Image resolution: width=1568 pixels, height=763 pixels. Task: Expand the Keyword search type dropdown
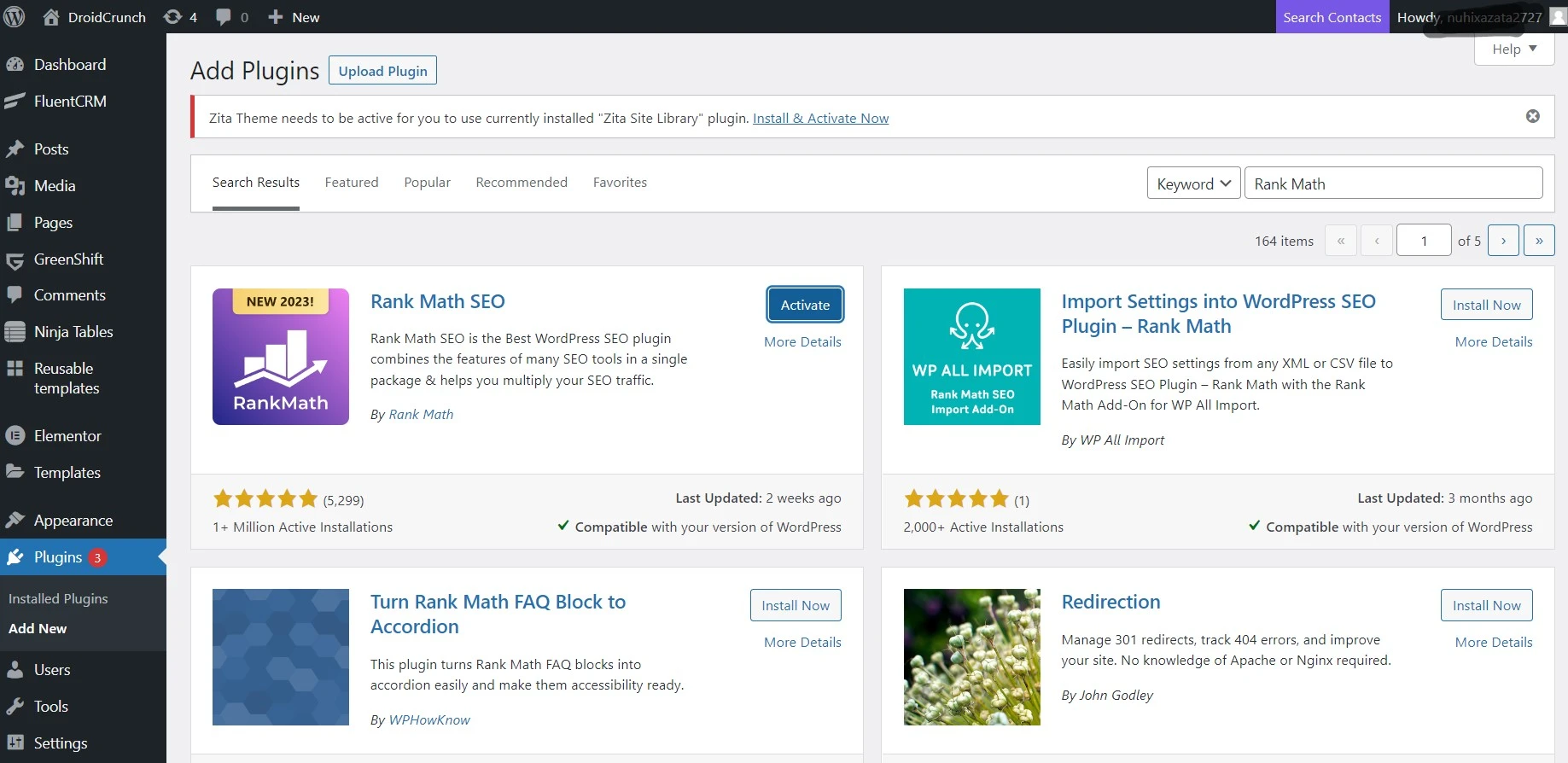[x=1192, y=183]
